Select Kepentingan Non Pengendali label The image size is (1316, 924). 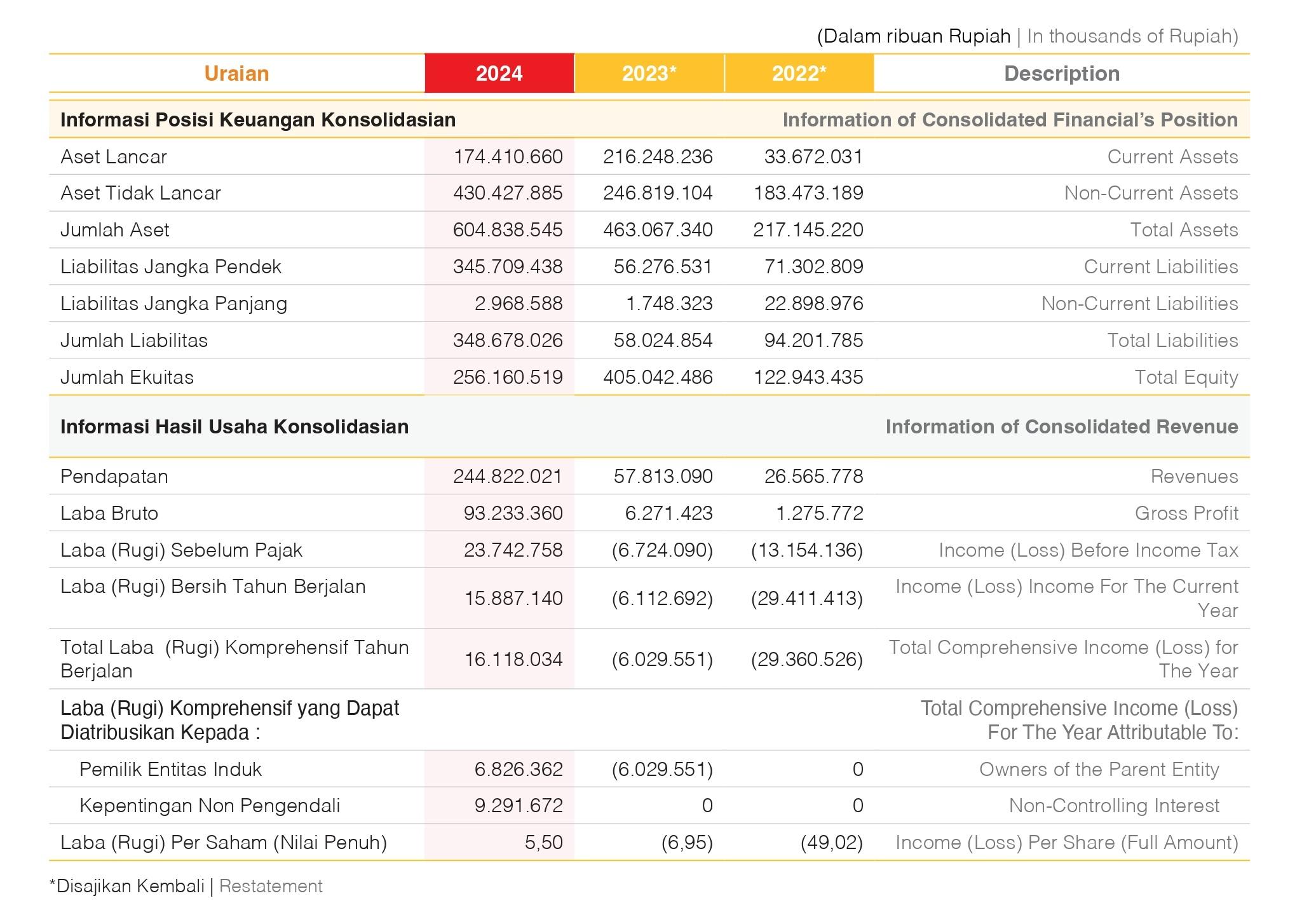click(210, 806)
